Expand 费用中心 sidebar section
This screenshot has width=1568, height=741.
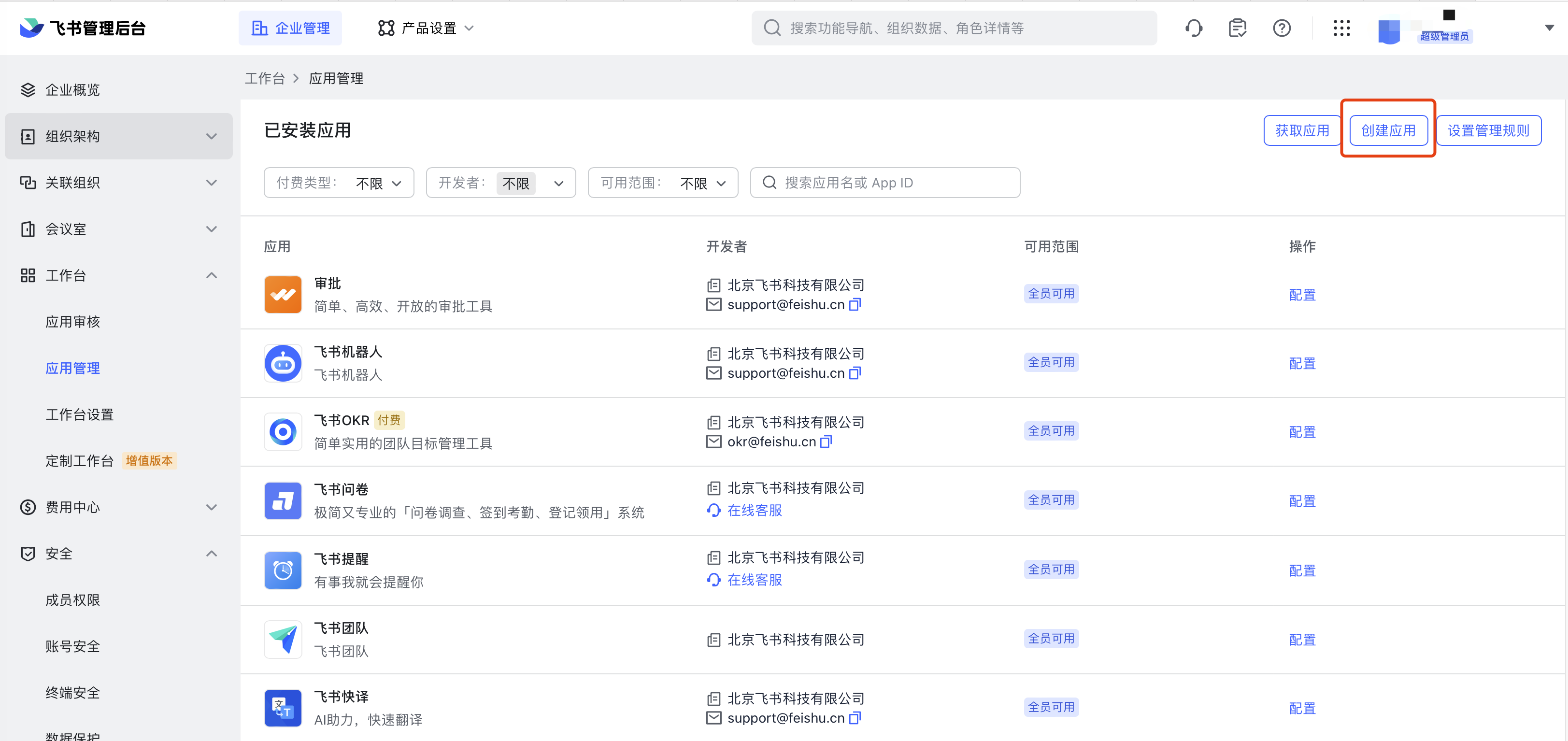119,507
